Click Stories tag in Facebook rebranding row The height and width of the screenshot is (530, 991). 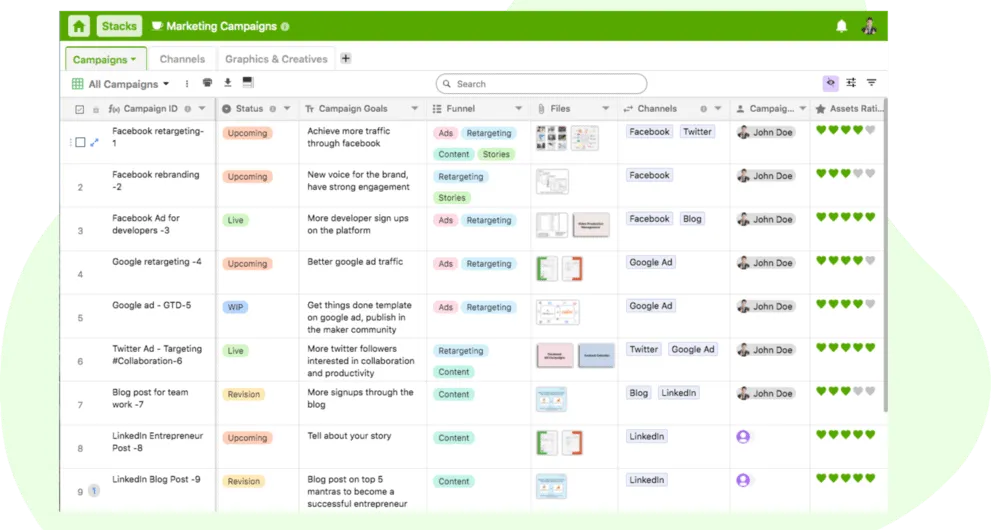(x=451, y=198)
